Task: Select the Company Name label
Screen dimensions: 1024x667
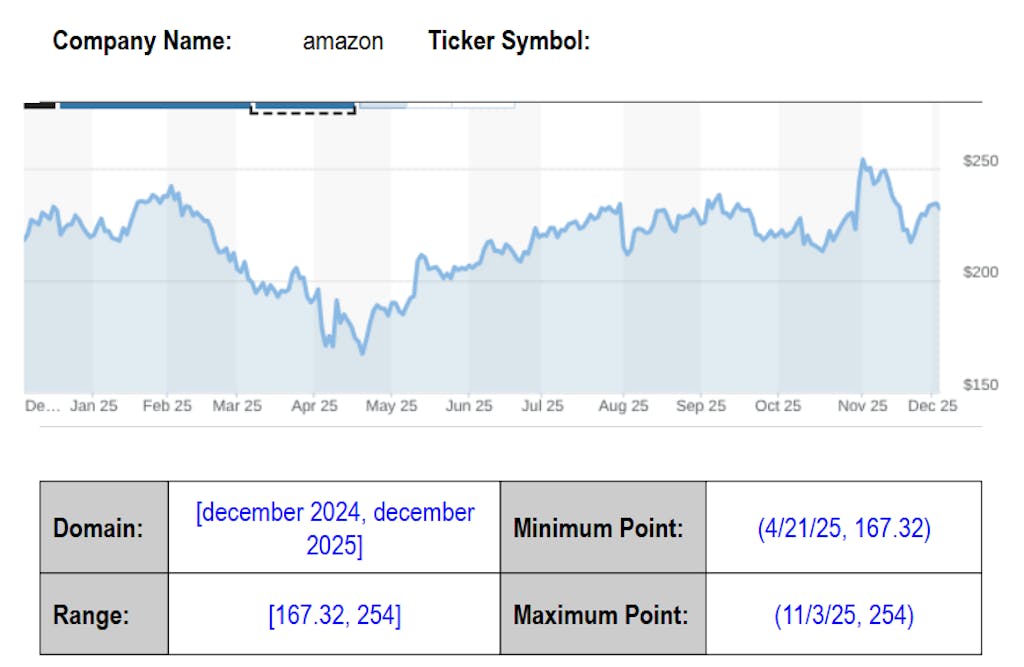Action: pyautogui.click(x=142, y=42)
